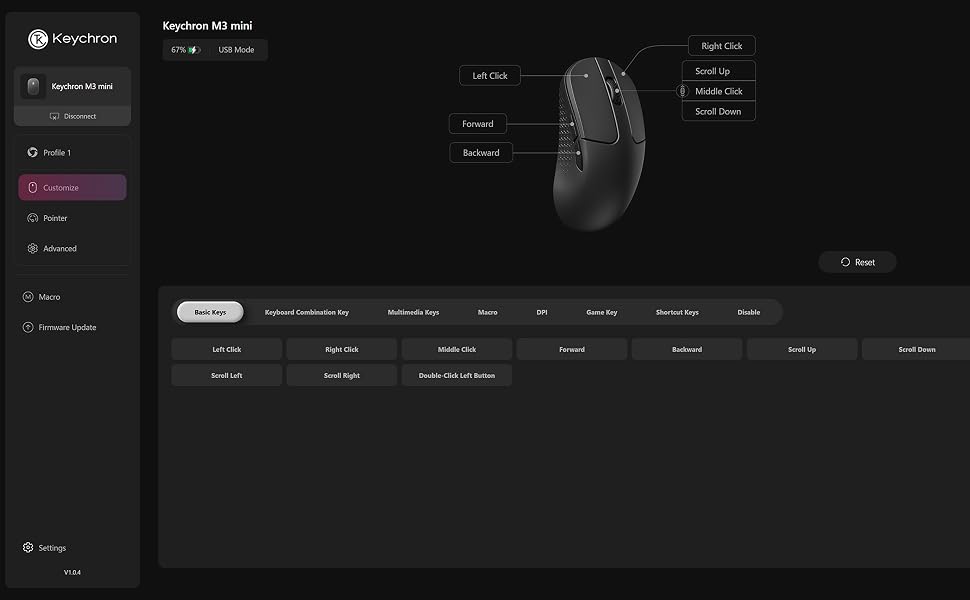Click the Advanced gear icon
This screenshot has width=970, height=600.
pyautogui.click(x=33, y=249)
